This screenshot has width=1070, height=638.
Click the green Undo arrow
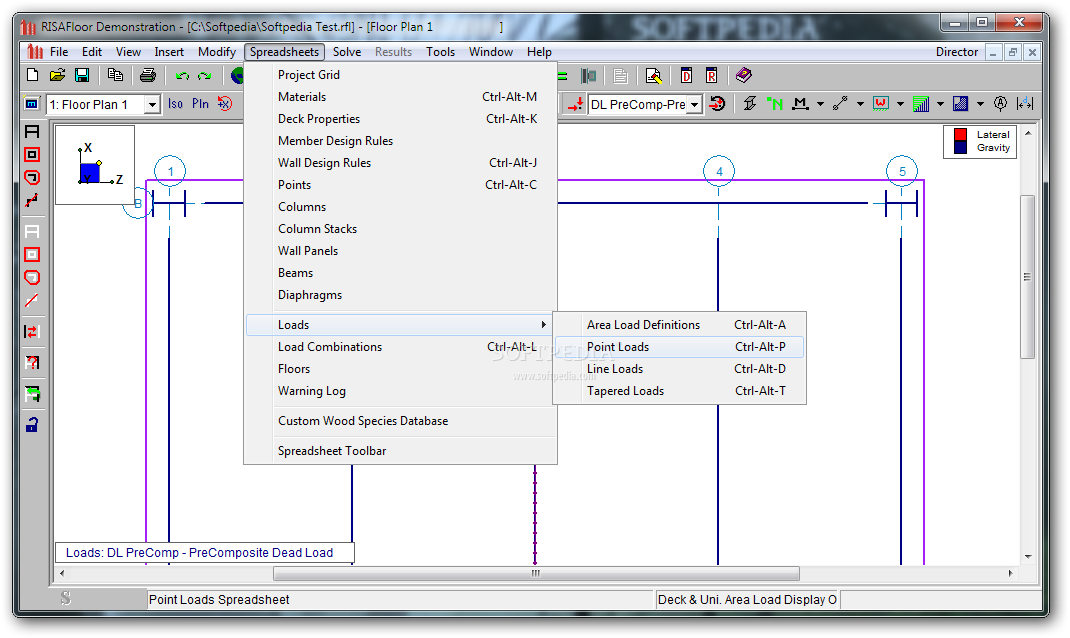tap(182, 76)
